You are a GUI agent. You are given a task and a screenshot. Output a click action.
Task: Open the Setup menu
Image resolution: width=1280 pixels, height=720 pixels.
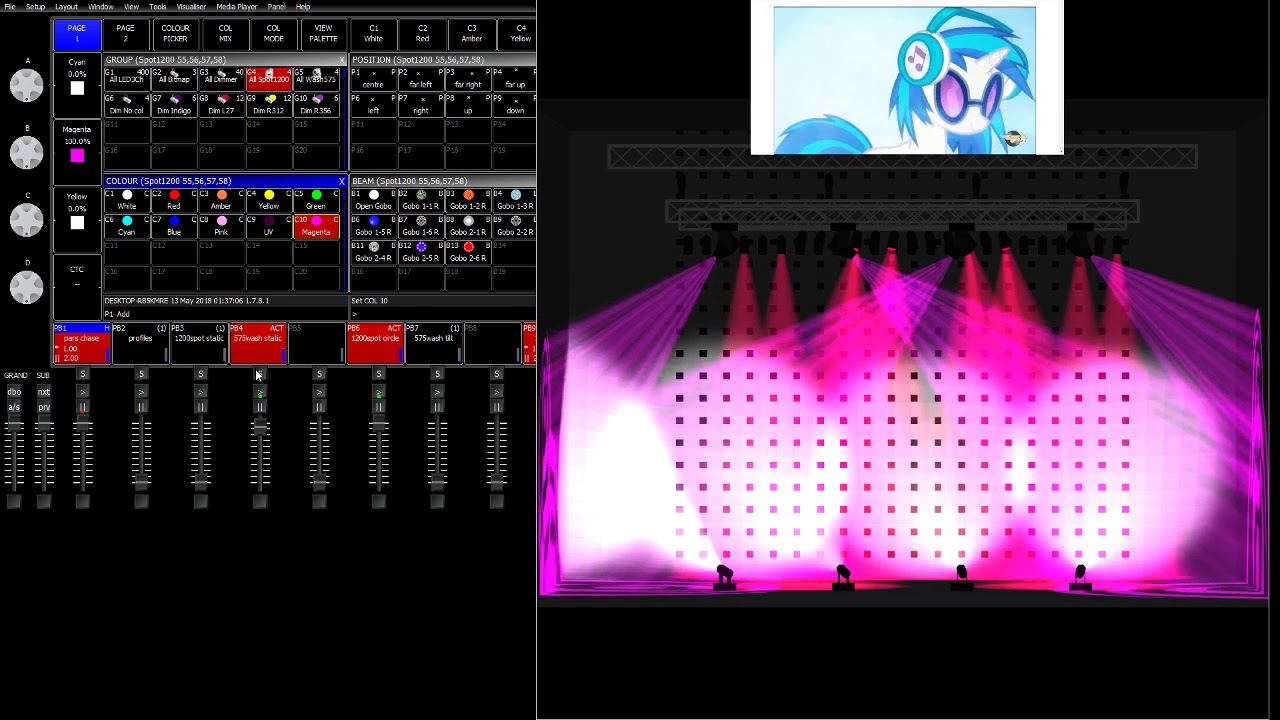point(35,7)
